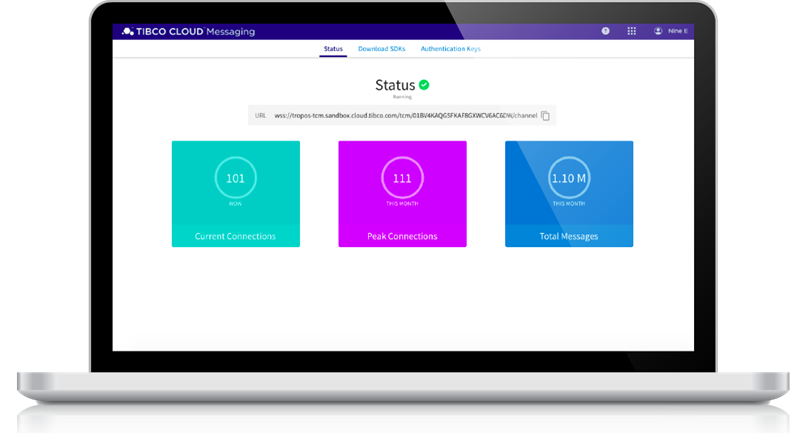
Task: Click the Peak Connections label
Action: pos(402,236)
